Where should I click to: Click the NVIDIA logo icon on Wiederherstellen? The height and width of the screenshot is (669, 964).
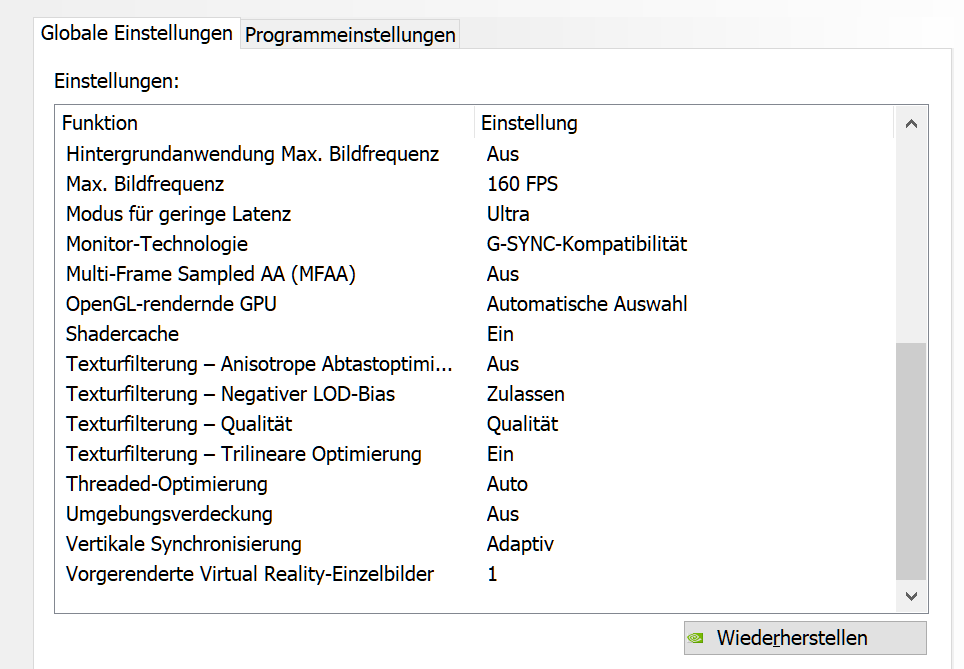[x=695, y=638]
